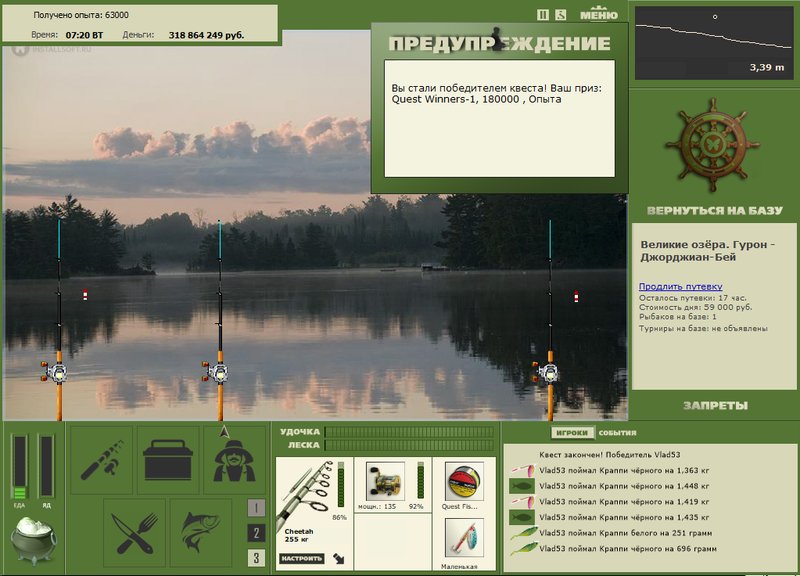Image resolution: width=800 pixels, height=576 pixels.
Task: Click Квест закончен! Победитель Vlad53 entry
Action: pyautogui.click(x=609, y=455)
